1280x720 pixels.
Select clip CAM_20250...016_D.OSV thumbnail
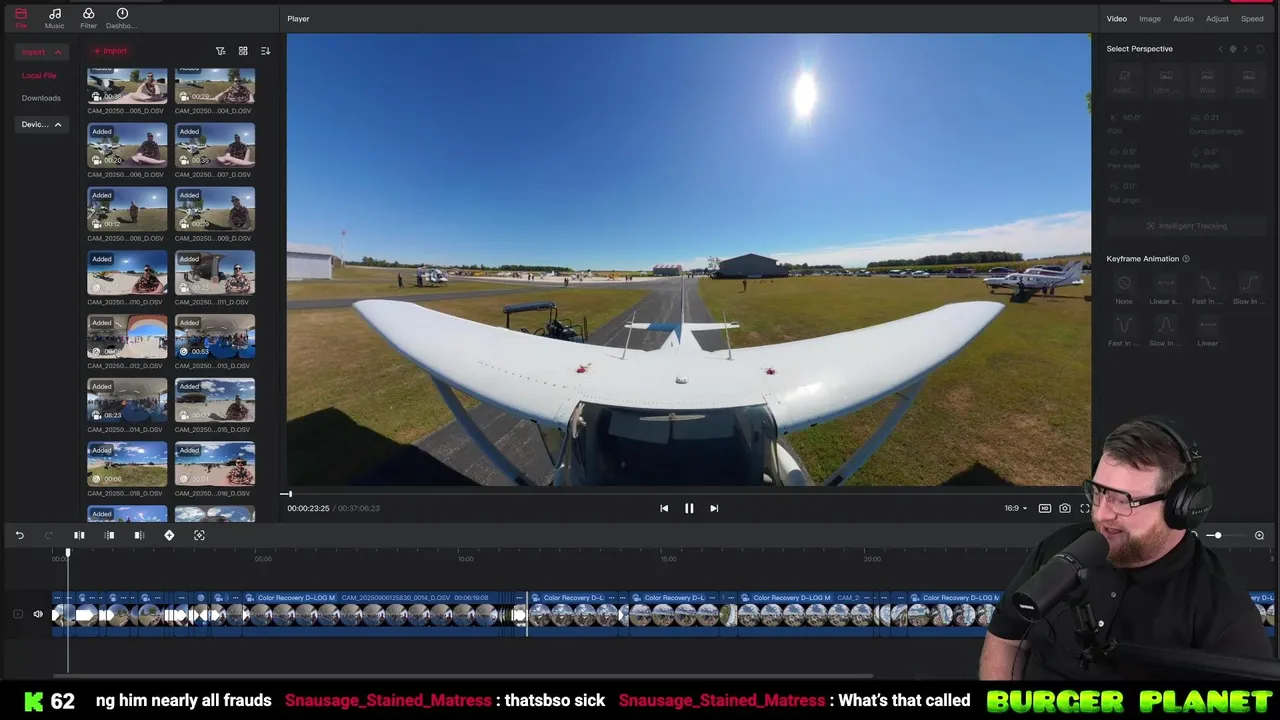[215, 465]
